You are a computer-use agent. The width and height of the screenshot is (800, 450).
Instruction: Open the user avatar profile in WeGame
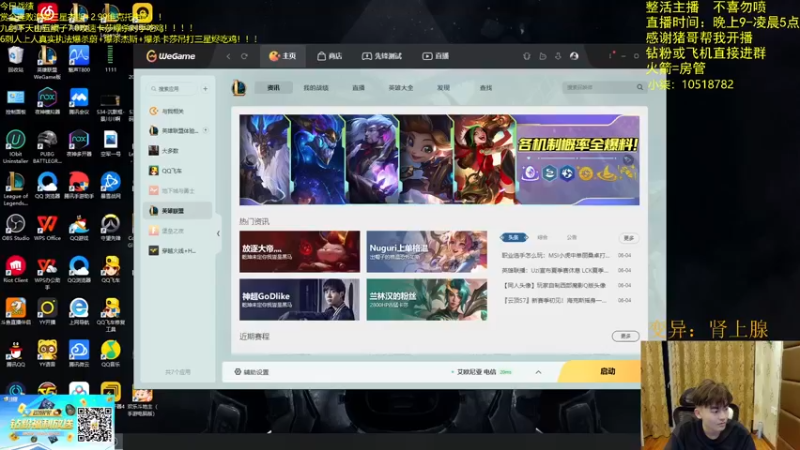pyautogui.click(x=574, y=56)
